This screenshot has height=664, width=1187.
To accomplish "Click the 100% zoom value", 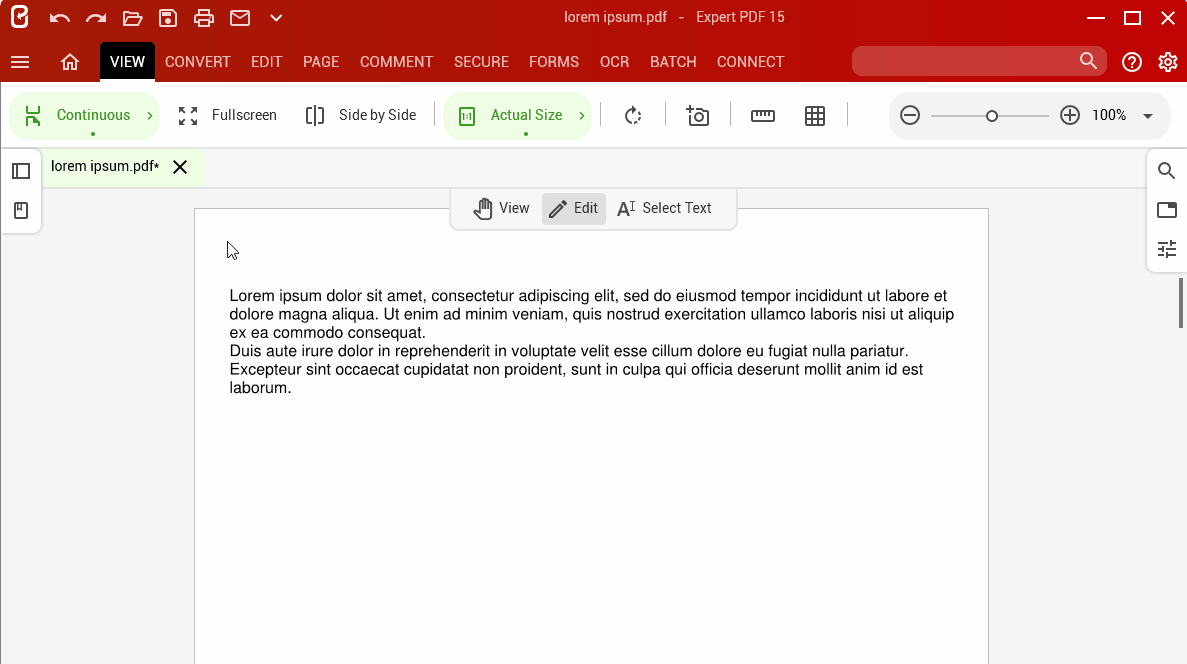I will (1109, 115).
